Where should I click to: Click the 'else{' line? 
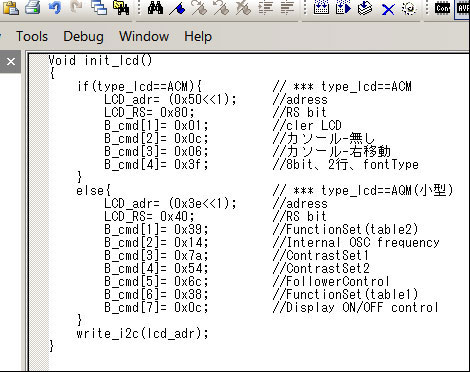click(x=93, y=191)
